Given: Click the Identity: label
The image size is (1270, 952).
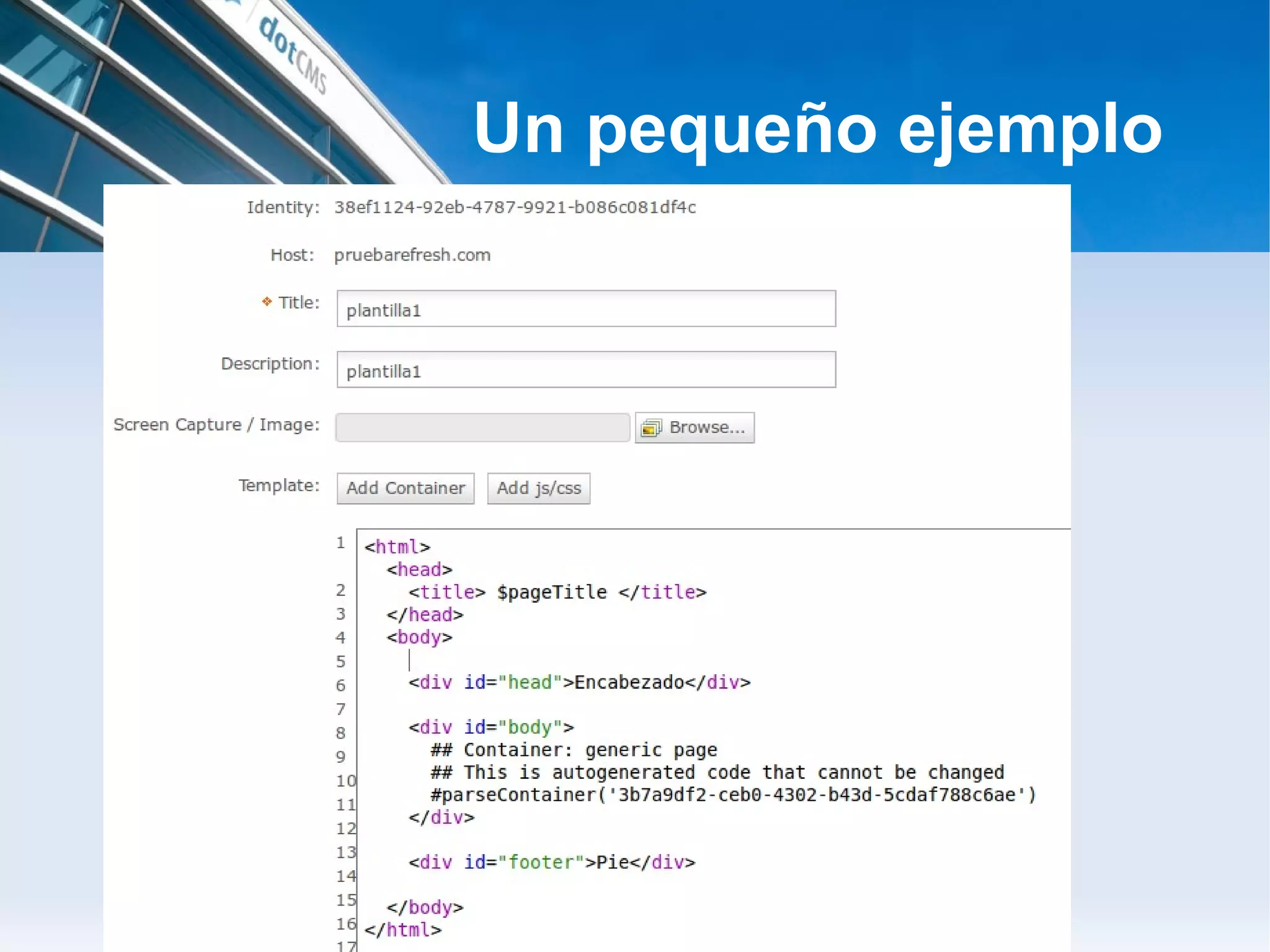Looking at the screenshot, I should [283, 207].
